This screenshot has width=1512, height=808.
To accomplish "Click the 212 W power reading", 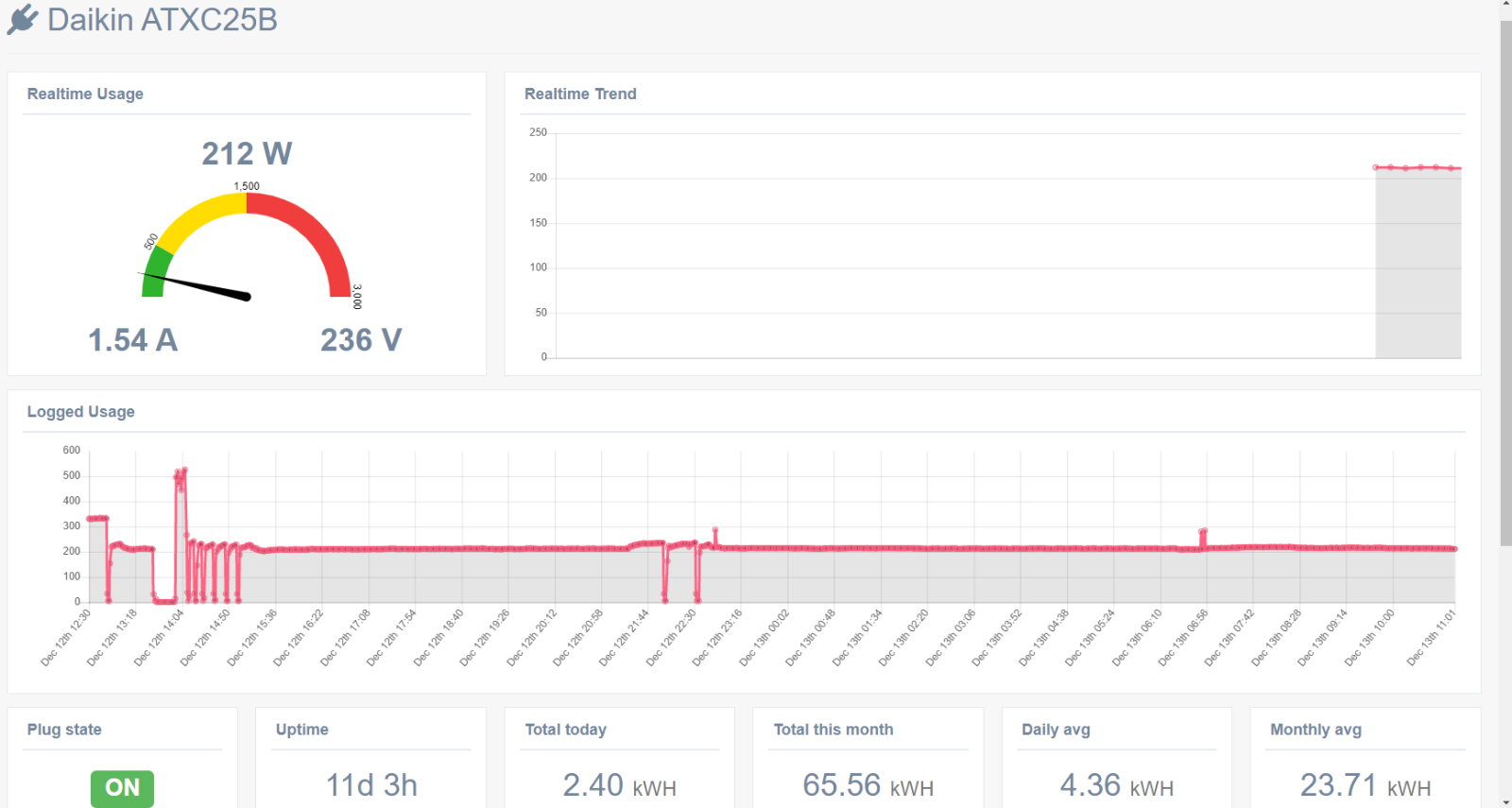I will [x=247, y=153].
